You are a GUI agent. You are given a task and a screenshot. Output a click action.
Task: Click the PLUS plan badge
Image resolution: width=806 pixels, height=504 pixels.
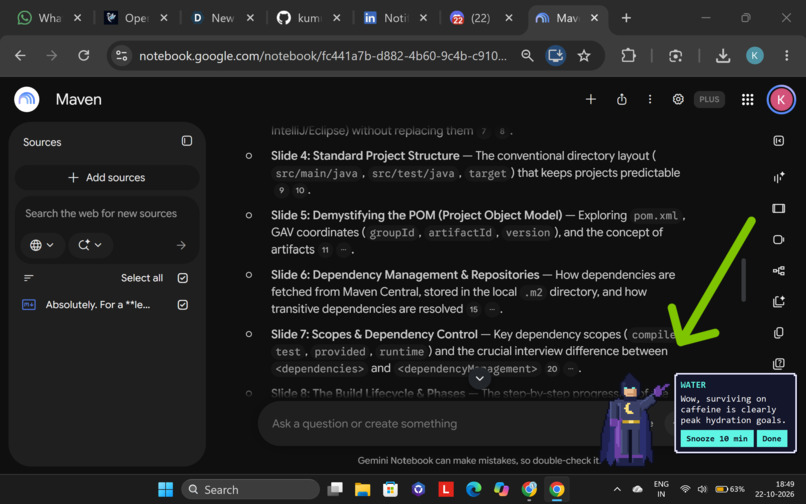pos(709,99)
